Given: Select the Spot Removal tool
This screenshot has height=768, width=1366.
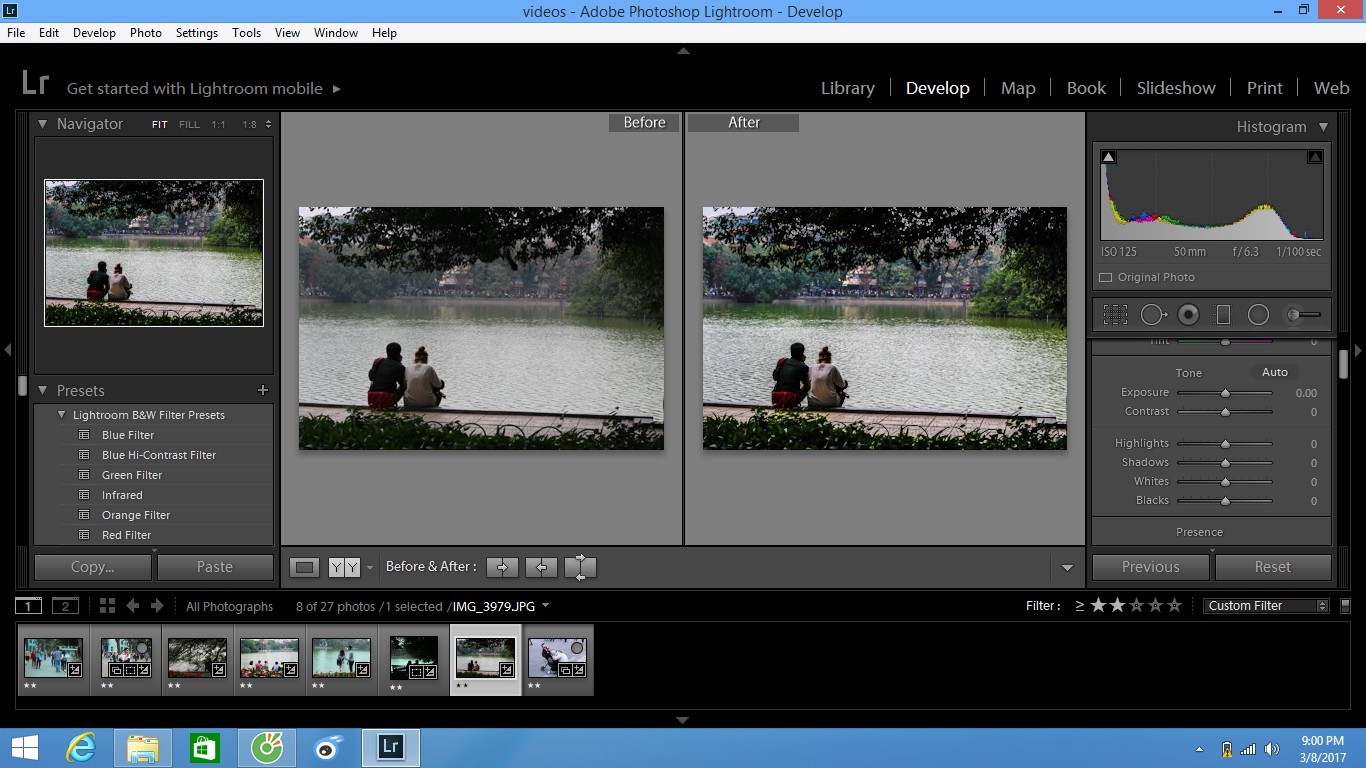Looking at the screenshot, I should point(1153,315).
